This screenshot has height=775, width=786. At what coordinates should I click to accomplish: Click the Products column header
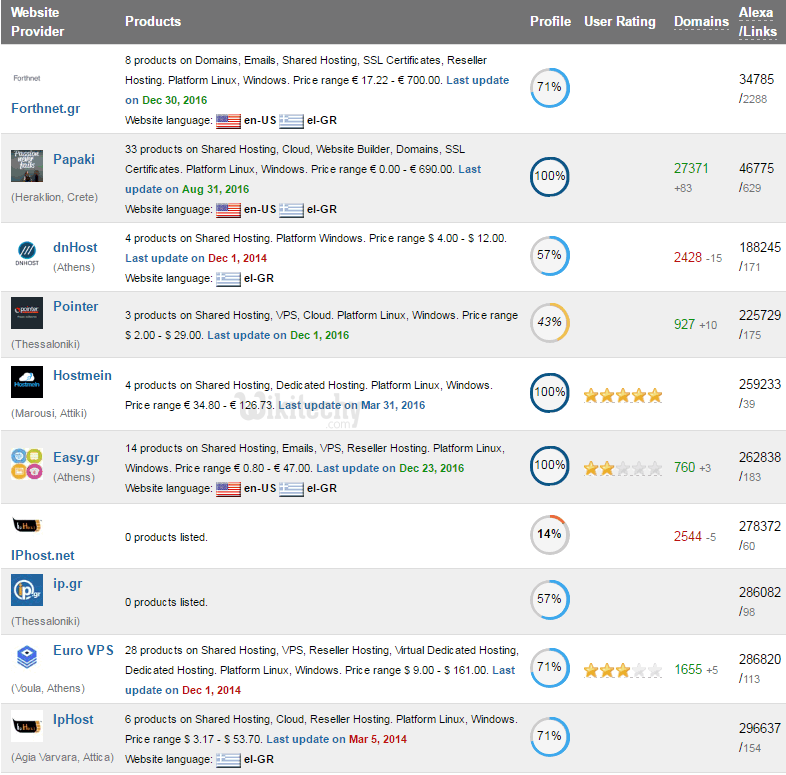tap(153, 22)
